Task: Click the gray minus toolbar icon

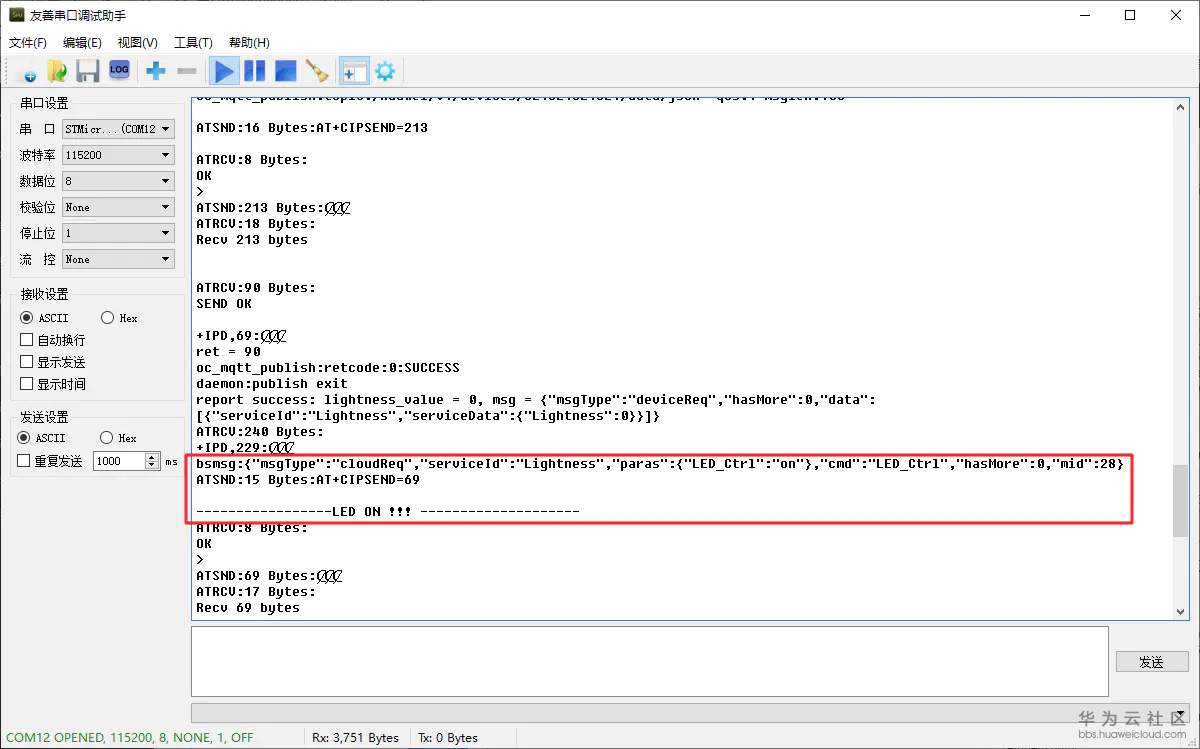Action: 186,71
